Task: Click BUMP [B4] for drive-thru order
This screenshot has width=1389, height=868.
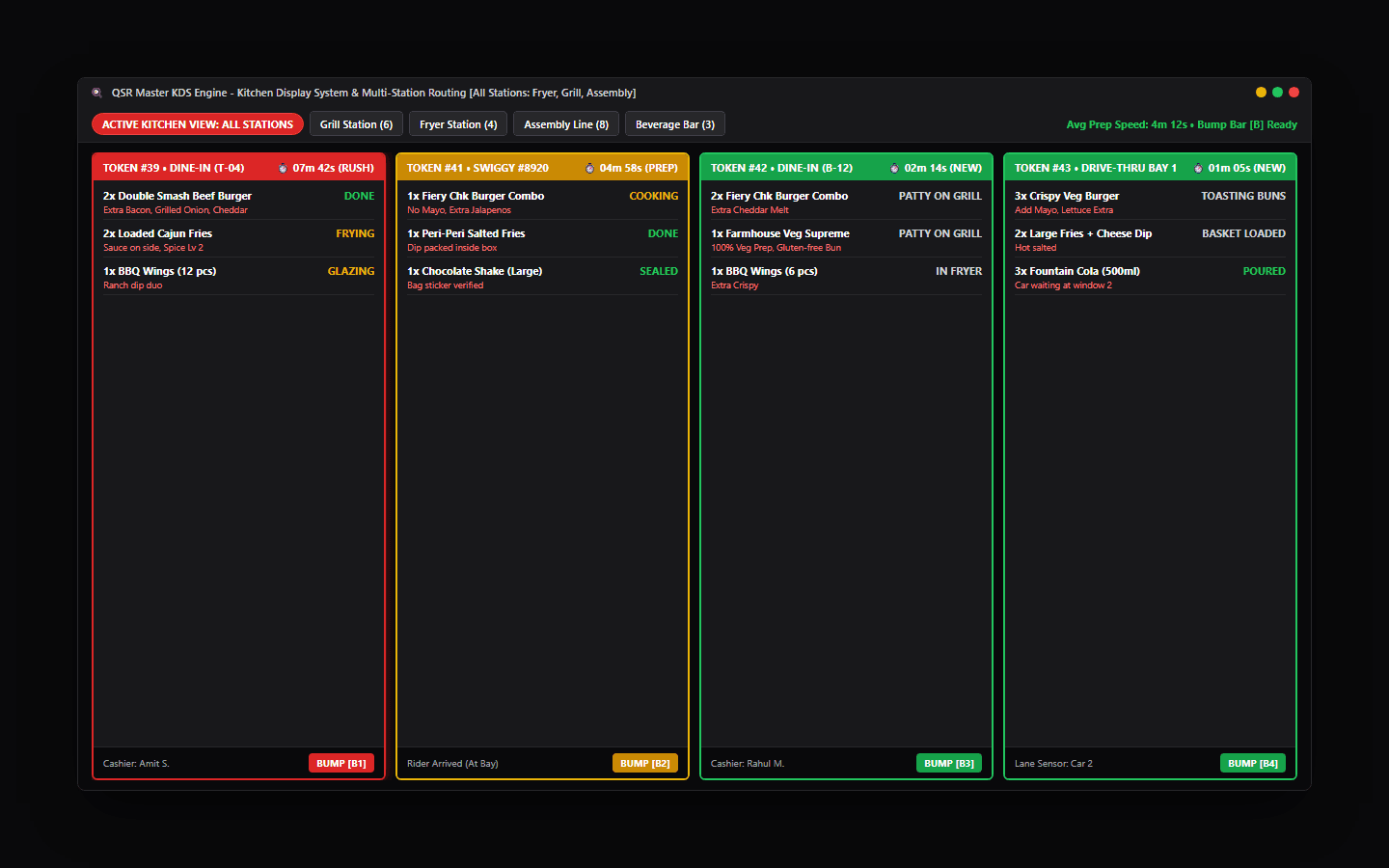Action: point(1253,763)
